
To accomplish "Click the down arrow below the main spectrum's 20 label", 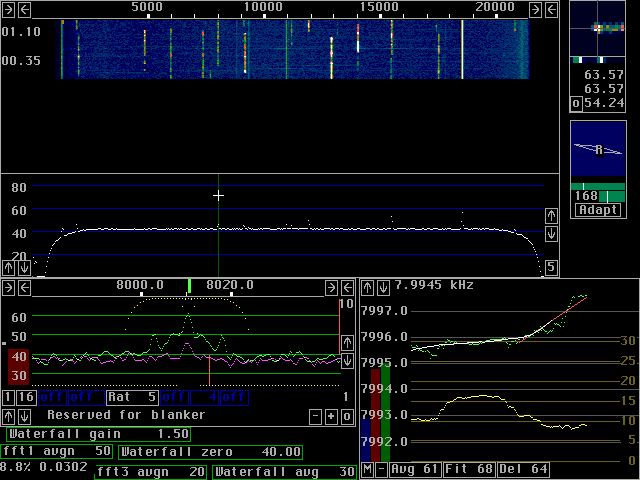I will pyautogui.click(x=24, y=268).
